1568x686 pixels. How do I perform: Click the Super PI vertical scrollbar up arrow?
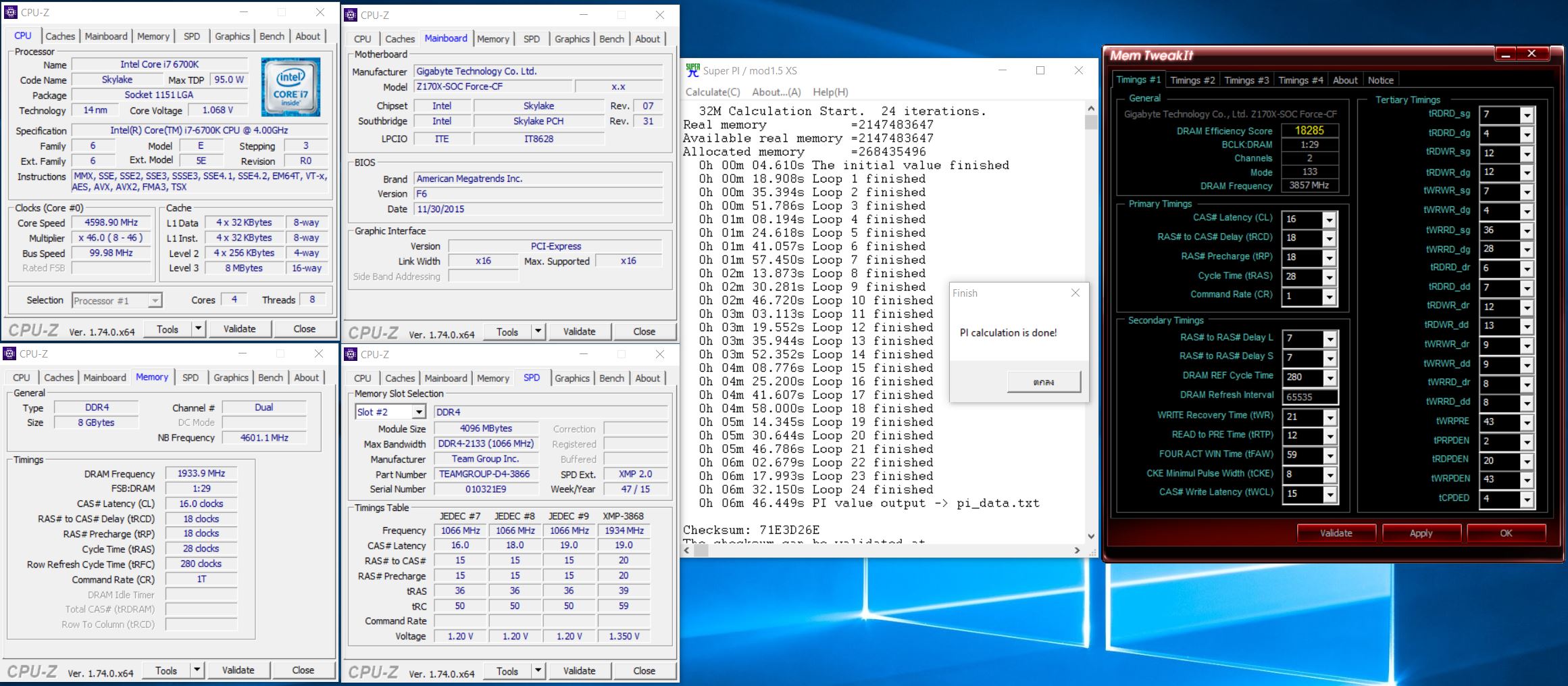(x=1090, y=109)
